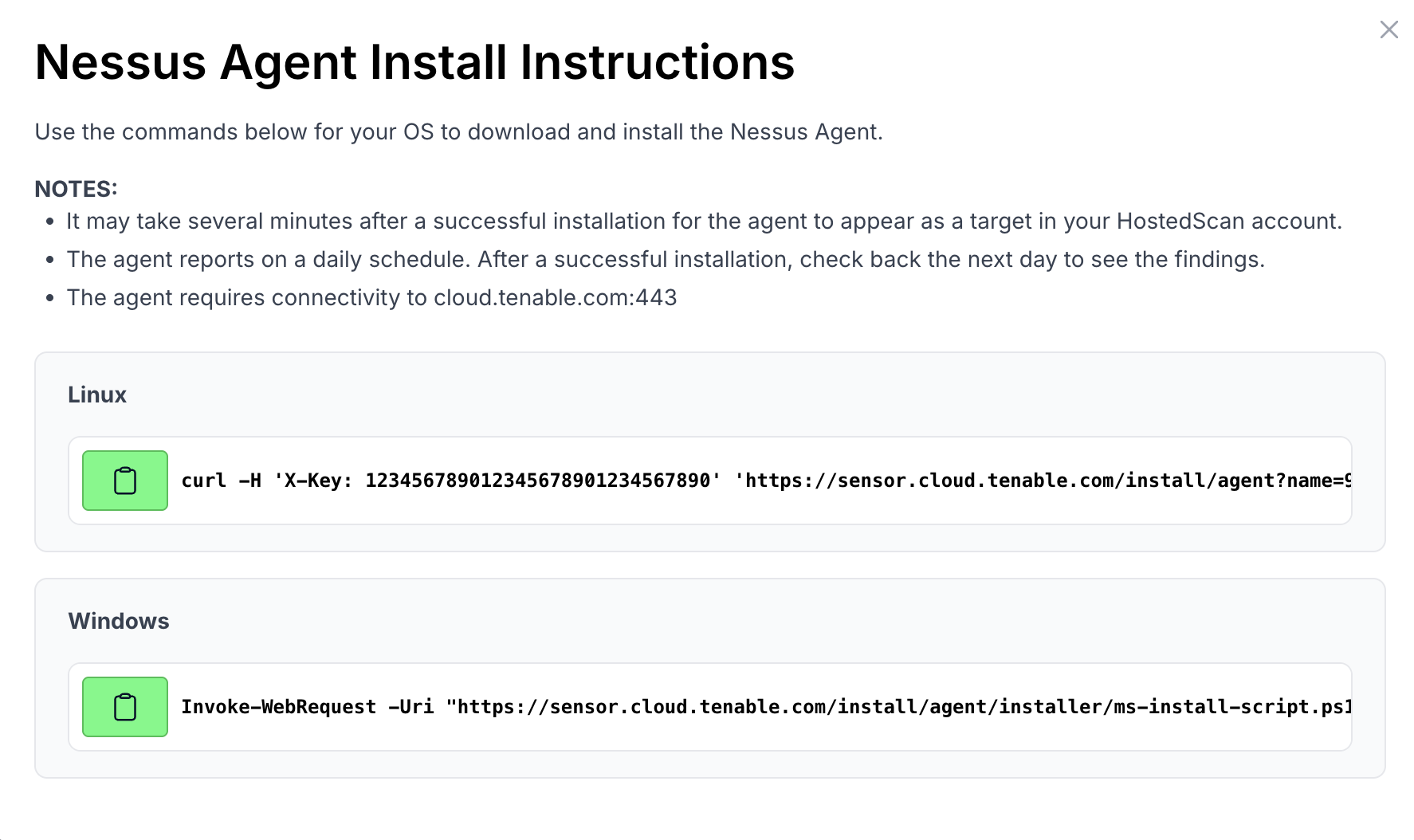The image size is (1414, 840).
Task: Click empty space in the Windows panel
Action: tap(717, 621)
